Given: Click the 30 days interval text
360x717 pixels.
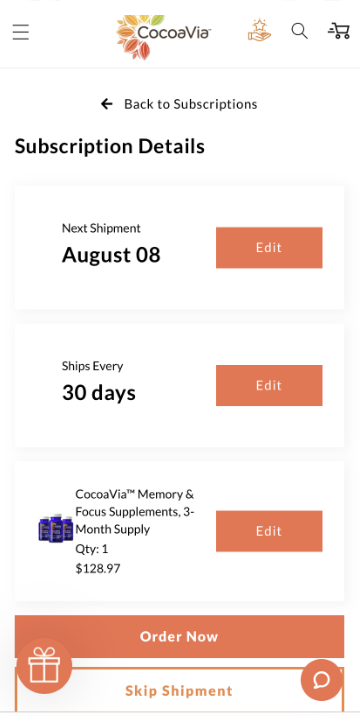Looking at the screenshot, I should 99,393.
